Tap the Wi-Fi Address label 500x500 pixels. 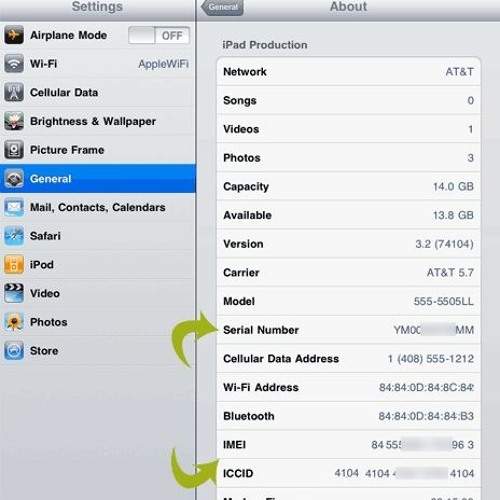pos(261,387)
